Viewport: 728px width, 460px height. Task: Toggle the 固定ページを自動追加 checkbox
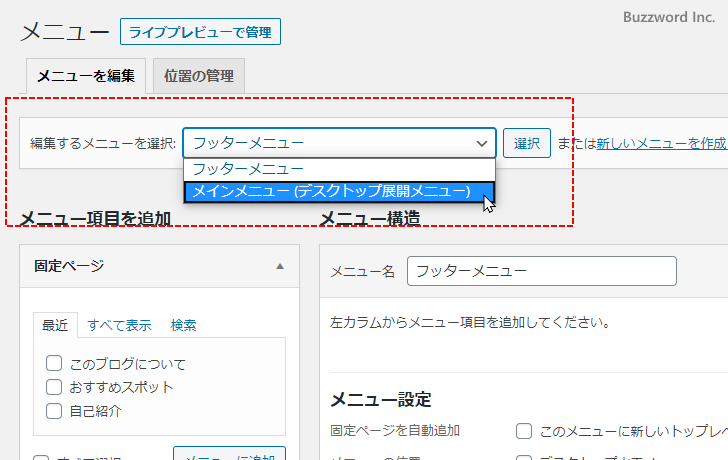523,431
